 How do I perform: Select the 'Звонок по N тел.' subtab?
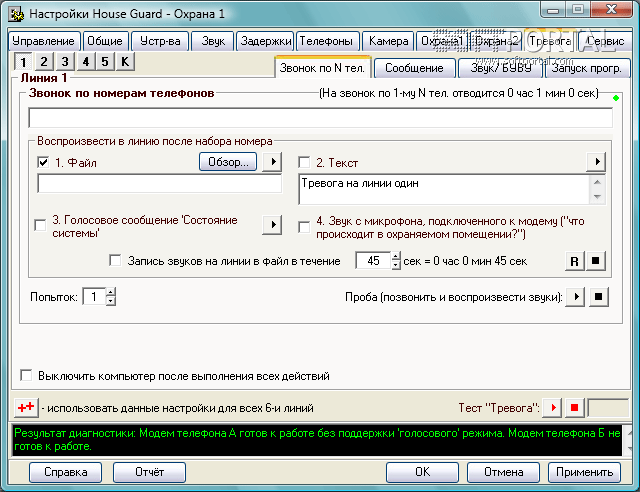pyautogui.click(x=323, y=67)
